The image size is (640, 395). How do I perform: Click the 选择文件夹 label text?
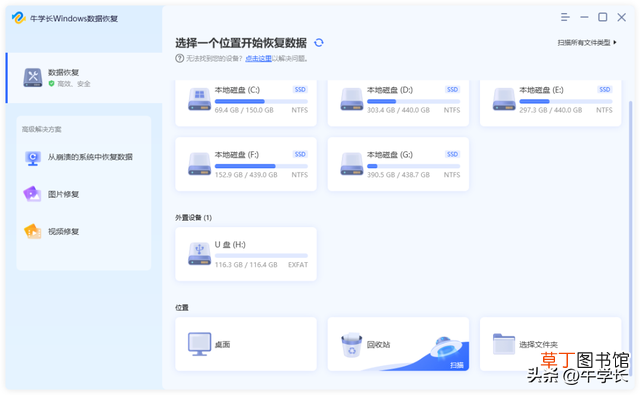tap(538, 345)
